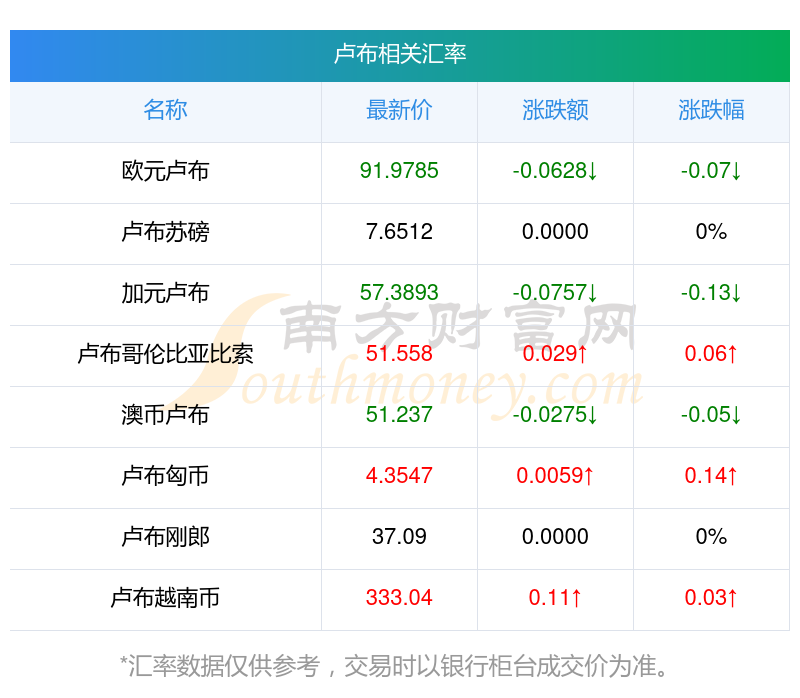Click the price value 333.04
800x698 pixels.
(399, 598)
